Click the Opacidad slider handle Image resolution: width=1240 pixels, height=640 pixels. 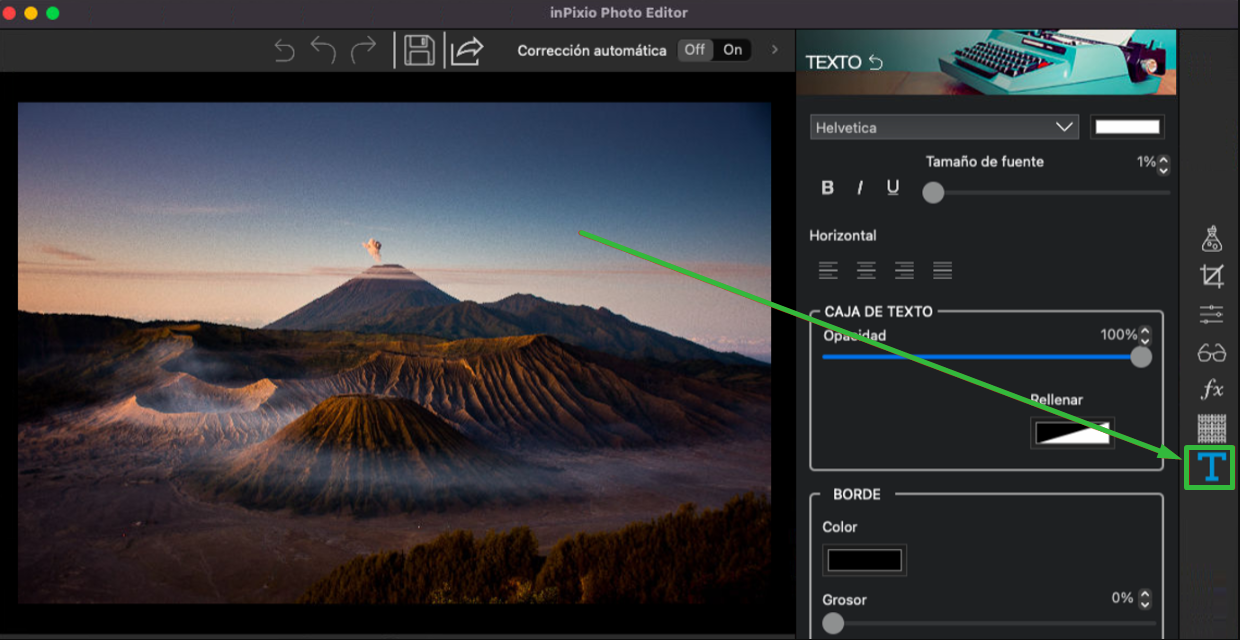1141,357
